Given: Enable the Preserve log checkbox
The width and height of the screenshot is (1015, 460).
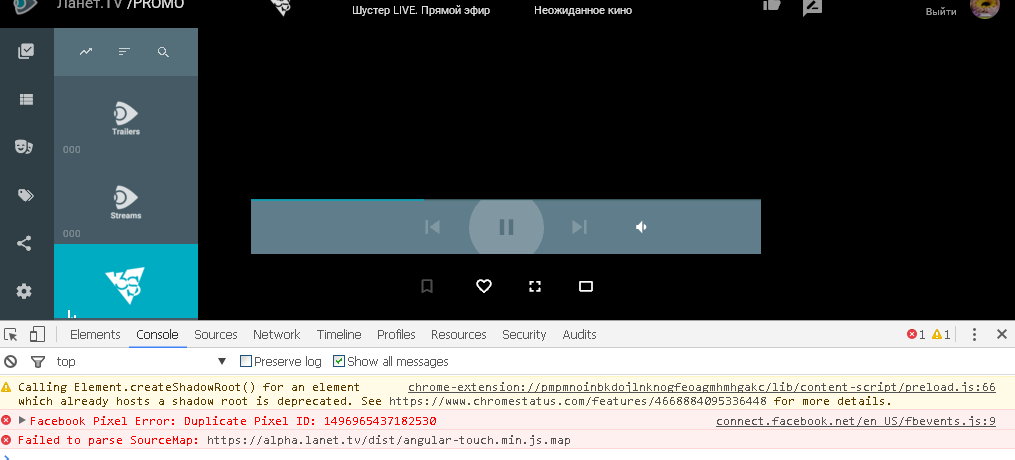Looking at the screenshot, I should [246, 361].
